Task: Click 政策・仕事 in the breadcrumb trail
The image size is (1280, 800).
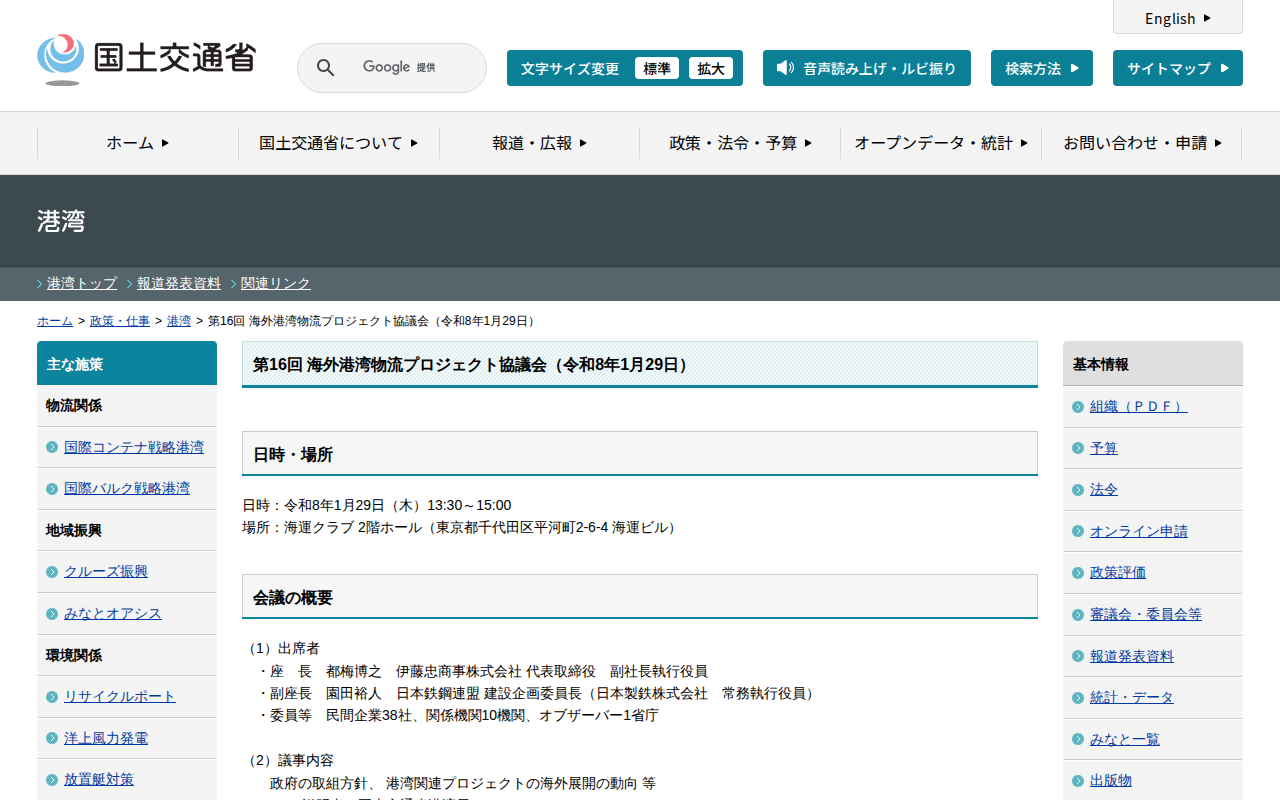Action: [x=120, y=321]
